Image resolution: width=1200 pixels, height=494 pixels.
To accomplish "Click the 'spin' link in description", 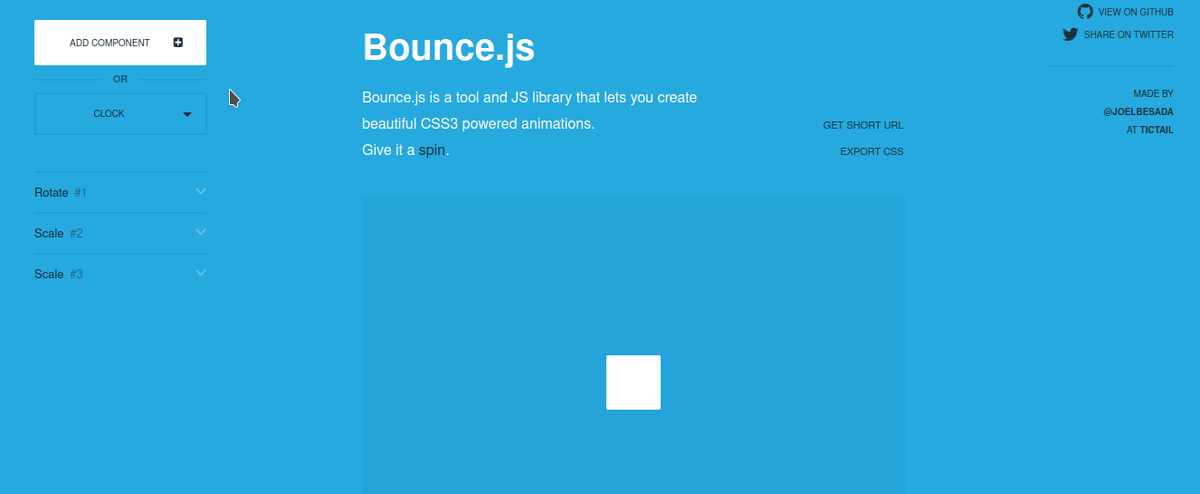I will [432, 150].
